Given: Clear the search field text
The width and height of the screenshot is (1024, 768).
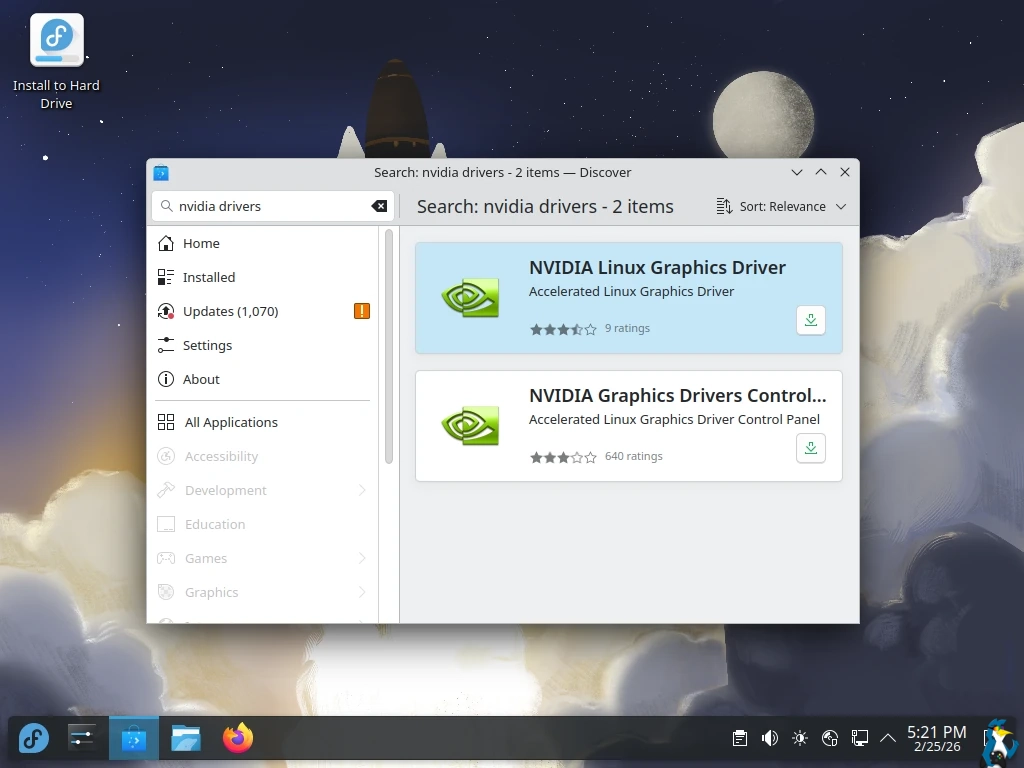Looking at the screenshot, I should (379, 206).
